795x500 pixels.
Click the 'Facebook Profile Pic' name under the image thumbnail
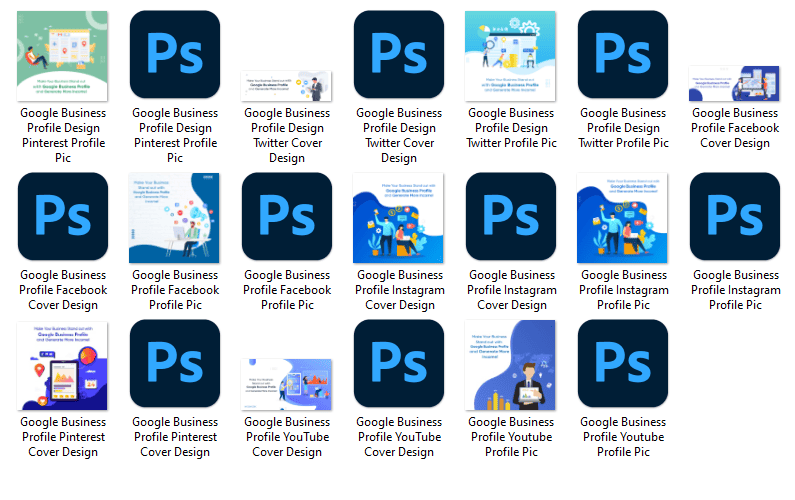(x=175, y=290)
